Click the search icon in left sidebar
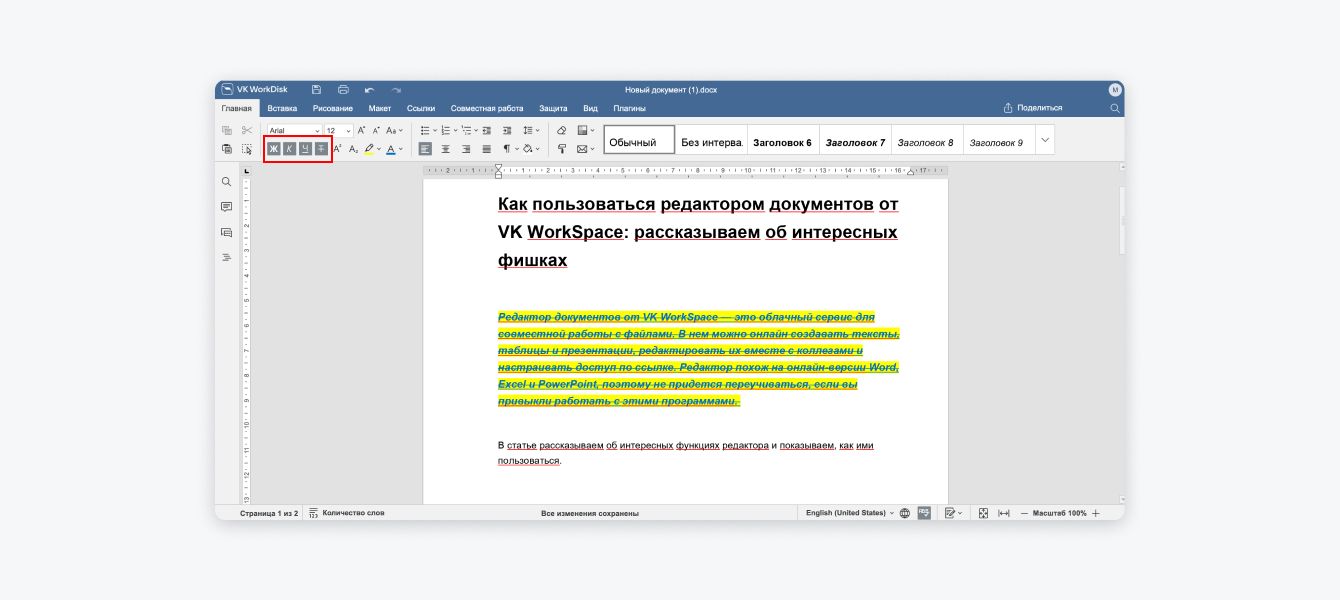The image size is (1340, 600). (227, 182)
